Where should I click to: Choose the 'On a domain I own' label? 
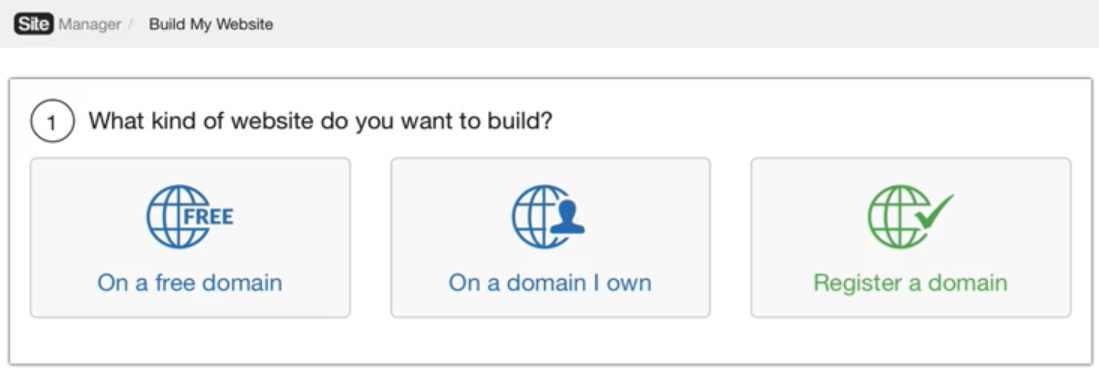point(550,283)
